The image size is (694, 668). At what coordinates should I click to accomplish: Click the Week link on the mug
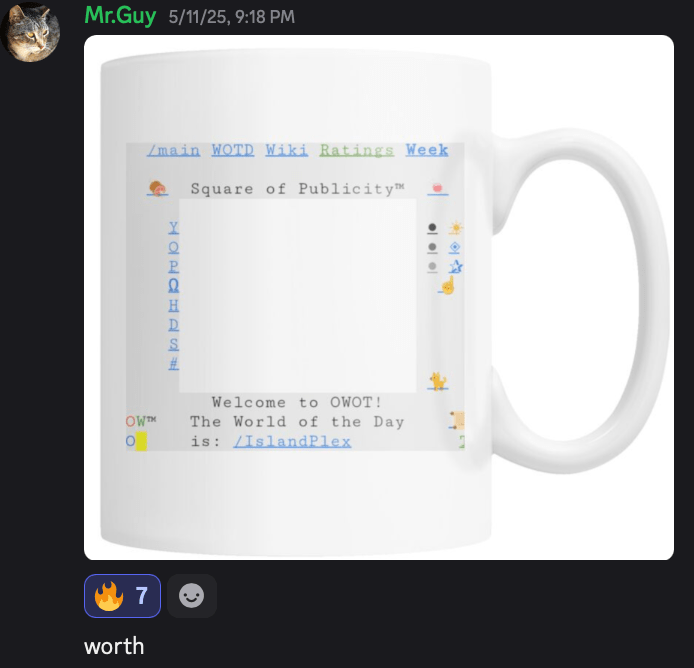click(x=427, y=150)
